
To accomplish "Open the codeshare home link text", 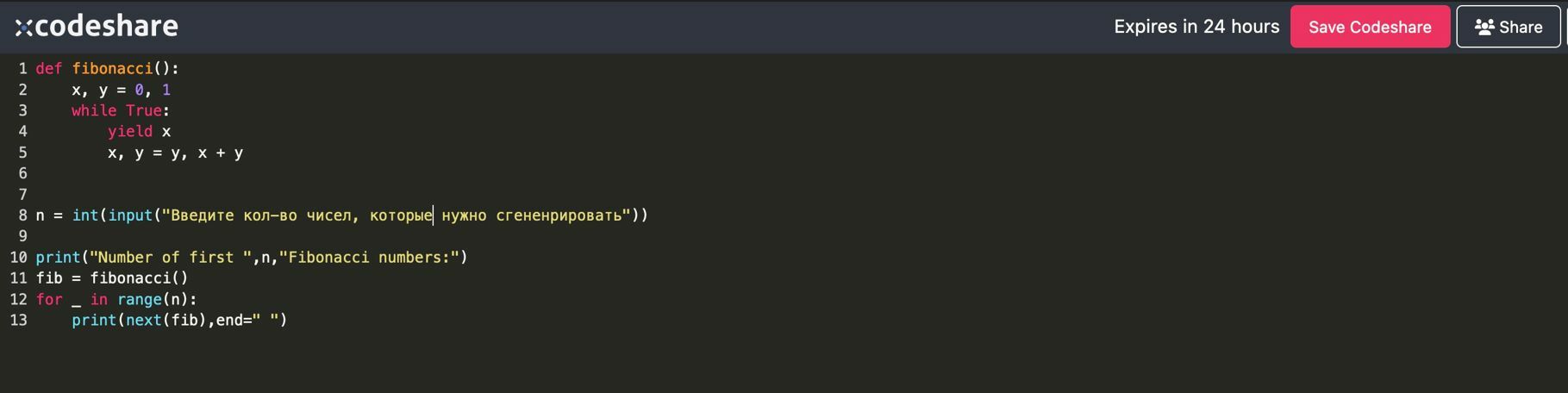I will (x=106, y=27).
